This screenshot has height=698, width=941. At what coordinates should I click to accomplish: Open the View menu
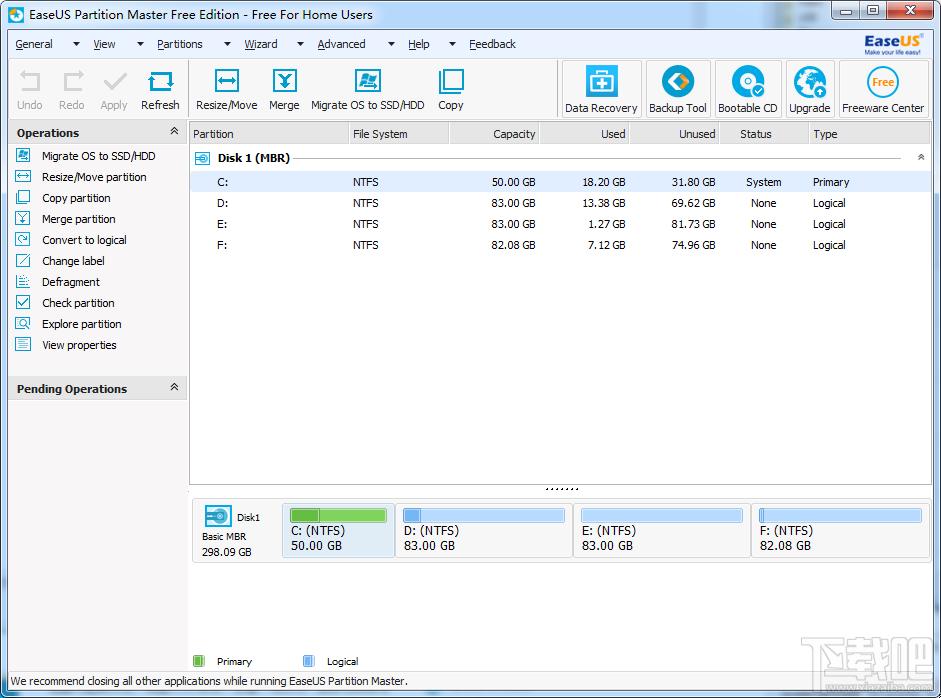tap(104, 44)
